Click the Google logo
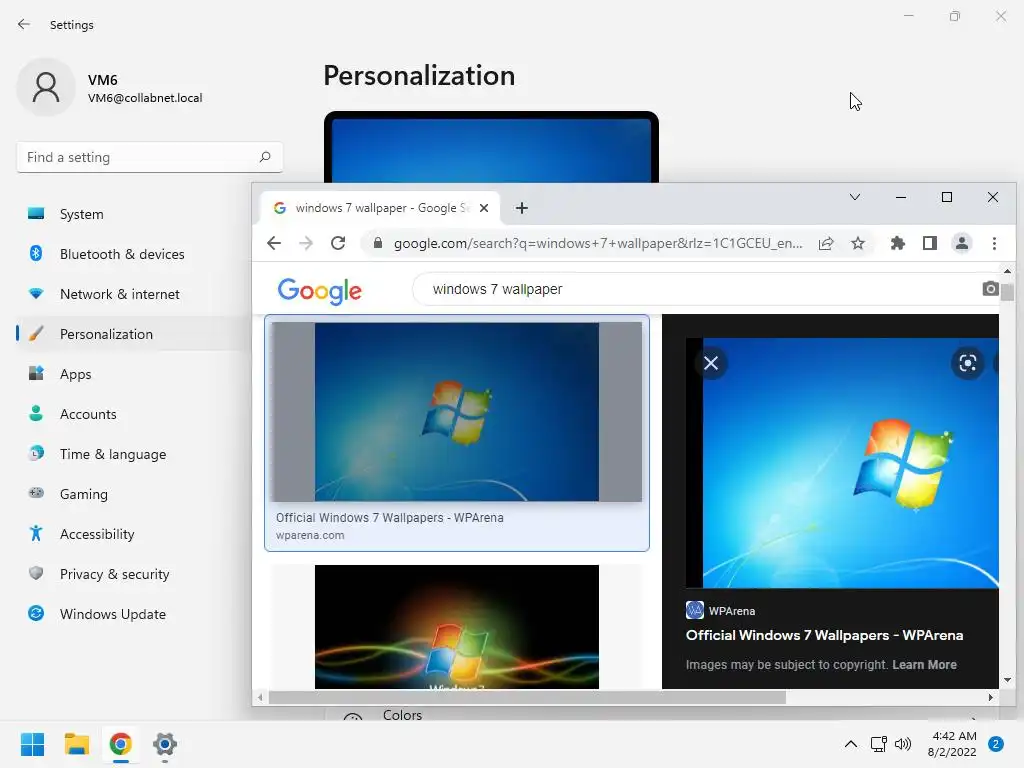Screen dimensions: 1024x768 coord(319,291)
